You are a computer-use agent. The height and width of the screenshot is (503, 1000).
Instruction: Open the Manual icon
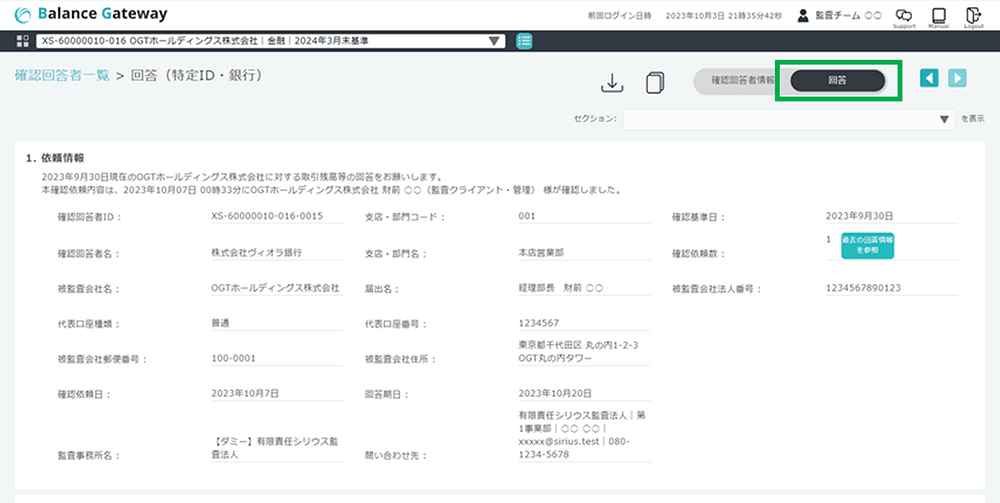tap(938, 16)
